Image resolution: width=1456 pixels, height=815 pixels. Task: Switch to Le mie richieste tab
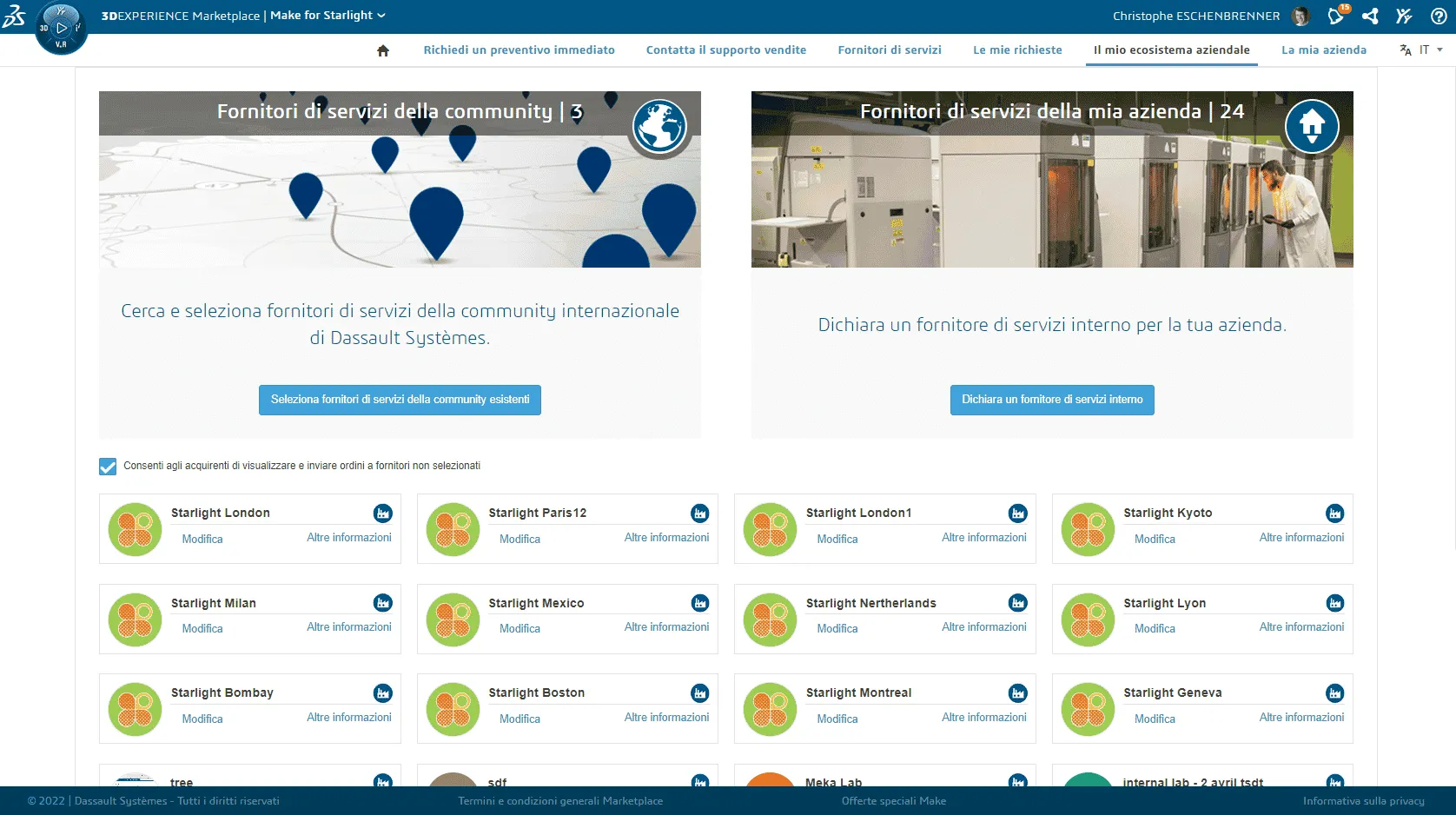pos(1017,50)
